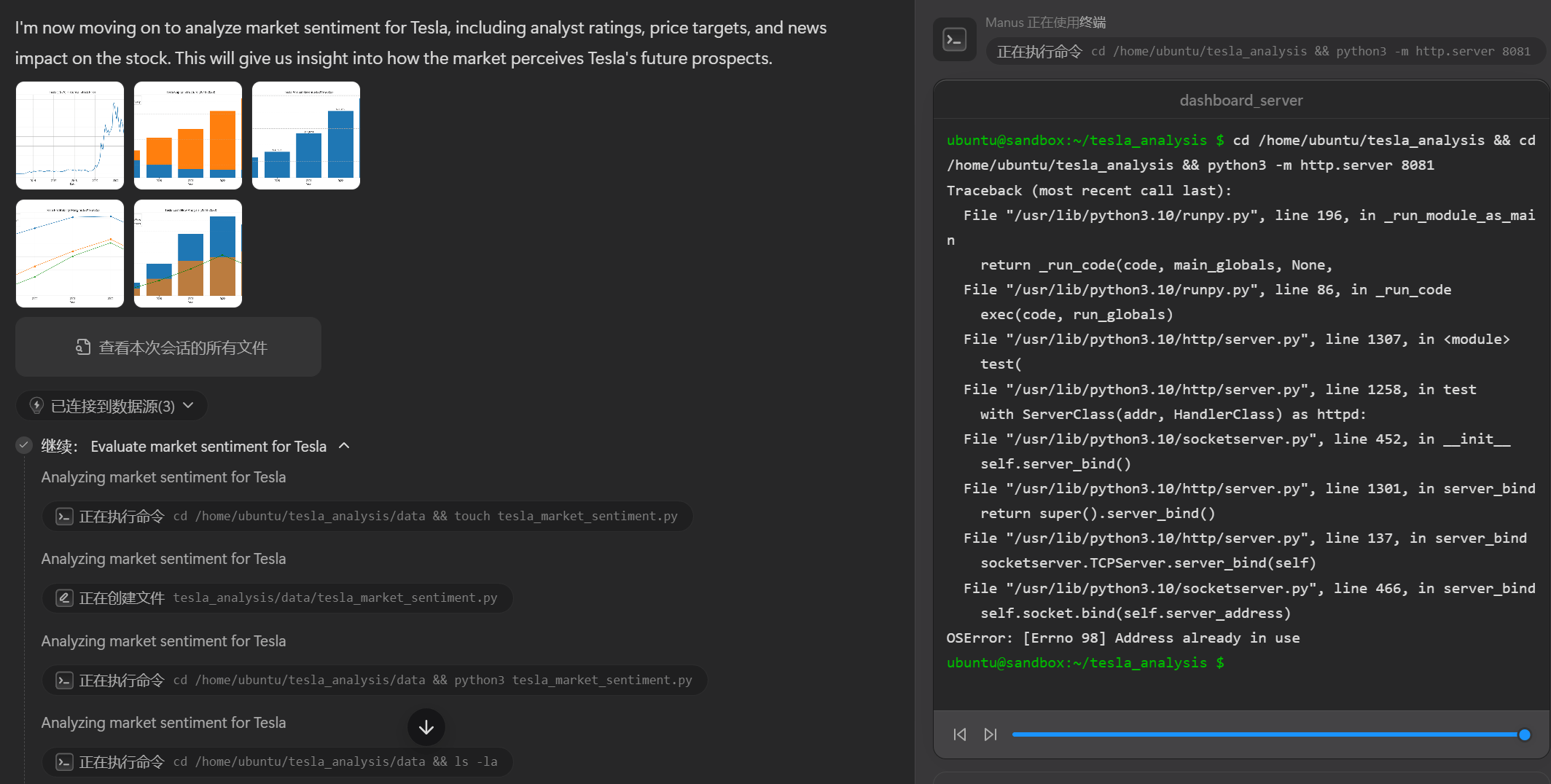
Task: Click the terminal icon of the ls -la entry
Action: pos(64,762)
